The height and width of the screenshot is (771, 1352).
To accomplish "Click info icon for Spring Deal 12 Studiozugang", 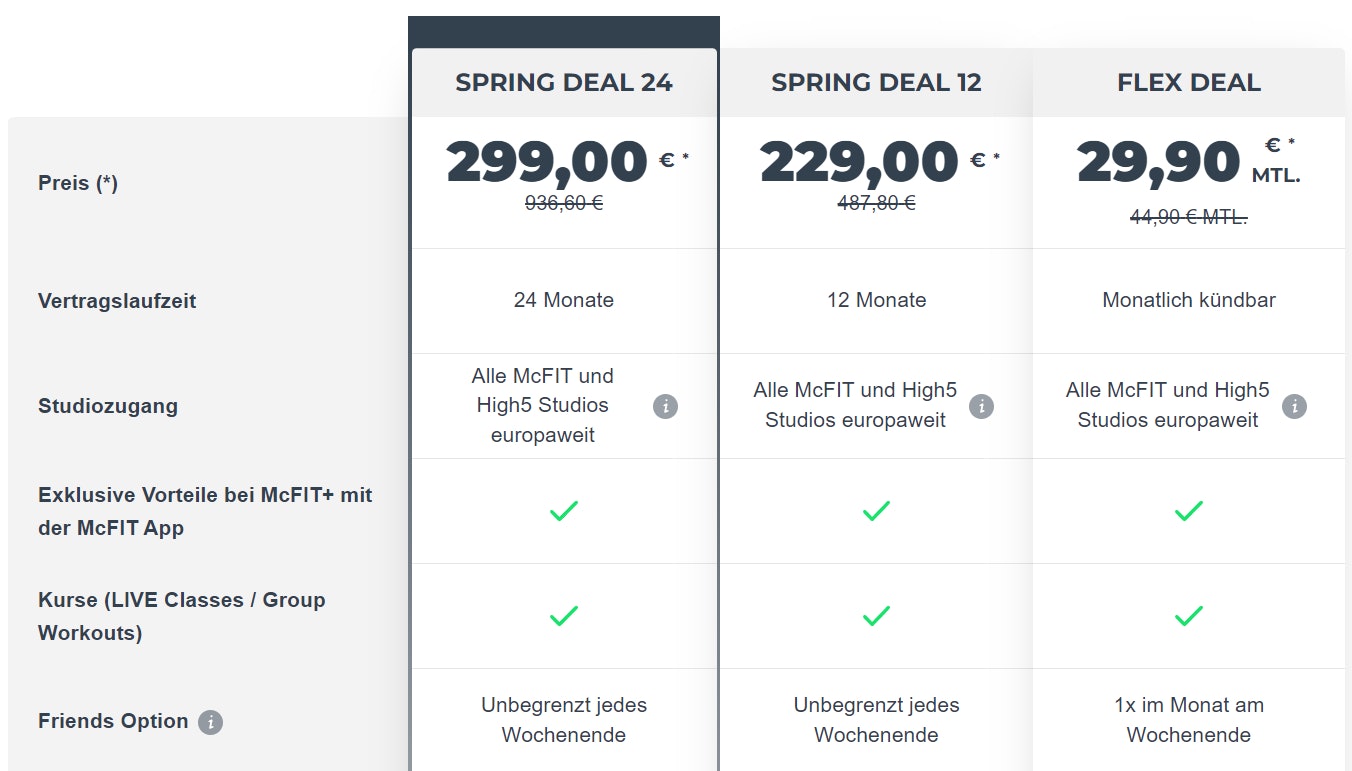I will (x=982, y=406).
